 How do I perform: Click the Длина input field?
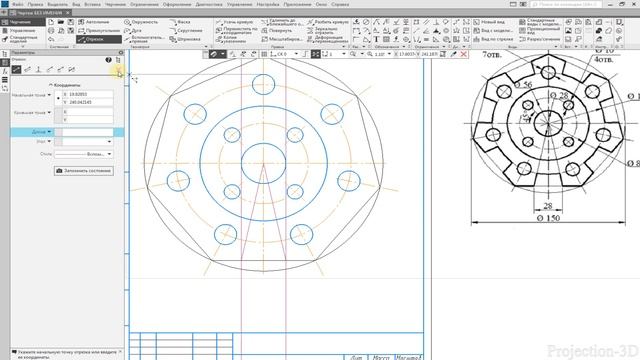point(88,132)
